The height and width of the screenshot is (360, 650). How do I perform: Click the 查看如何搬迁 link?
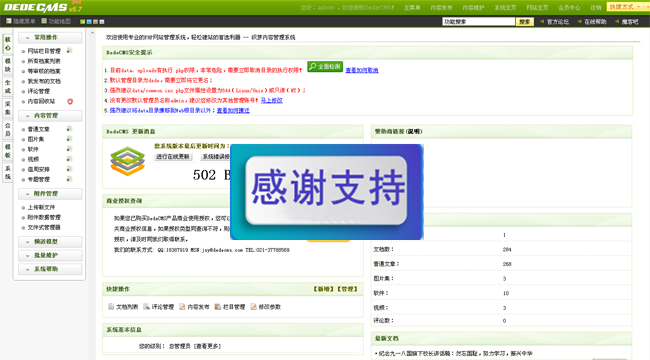233,111
